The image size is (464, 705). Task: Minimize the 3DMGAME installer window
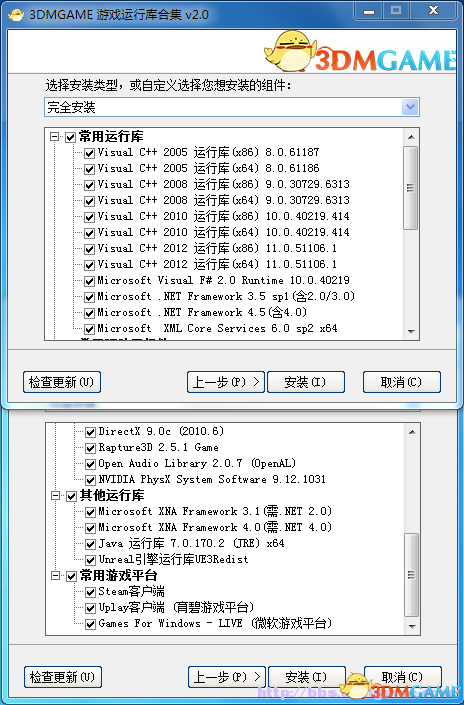369,11
